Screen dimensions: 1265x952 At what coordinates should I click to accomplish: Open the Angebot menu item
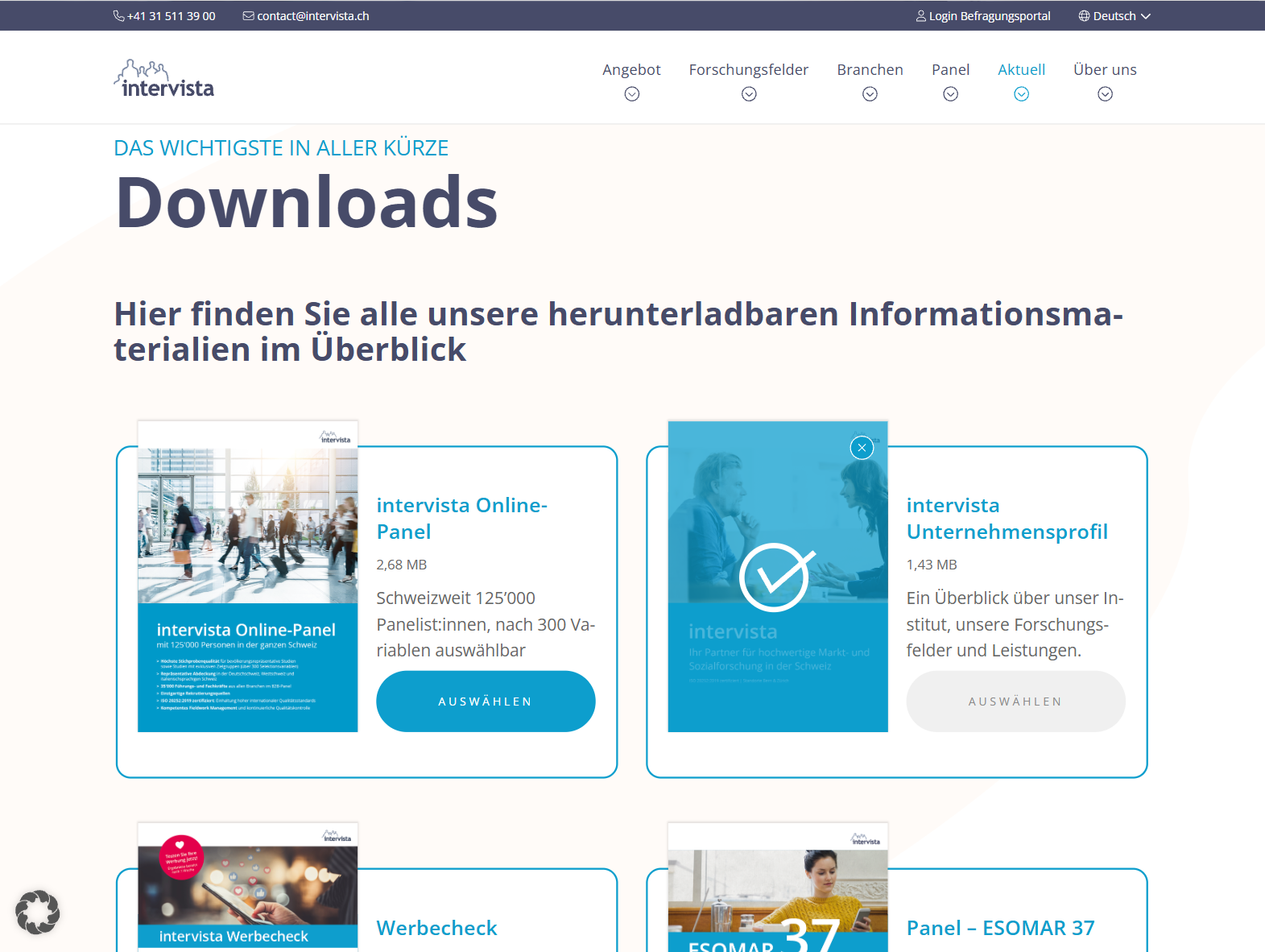click(631, 70)
